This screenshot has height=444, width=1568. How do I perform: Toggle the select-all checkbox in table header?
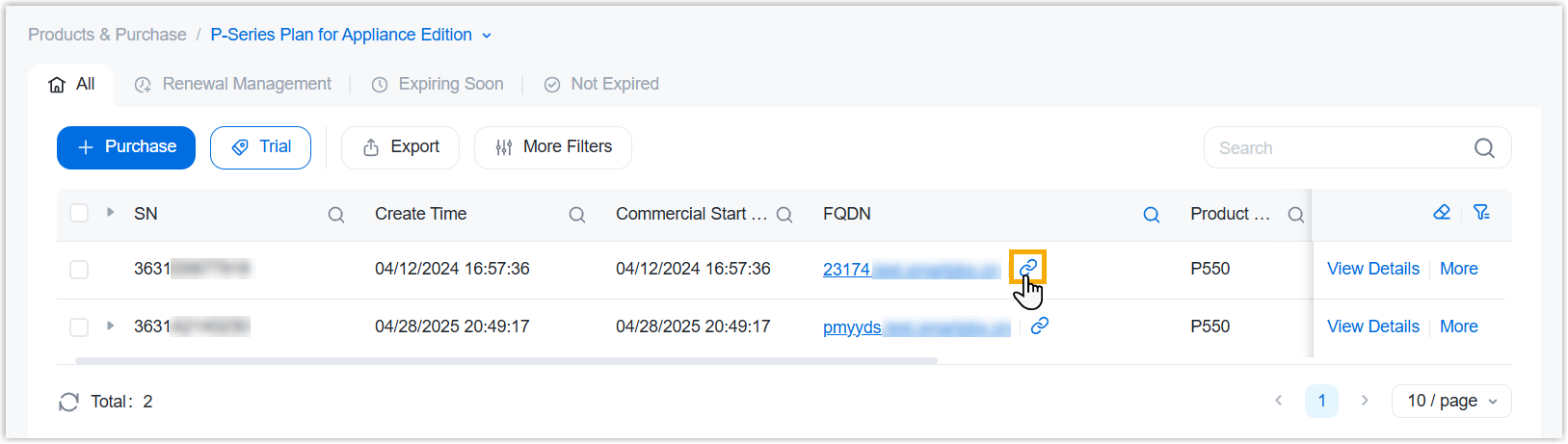point(79,213)
